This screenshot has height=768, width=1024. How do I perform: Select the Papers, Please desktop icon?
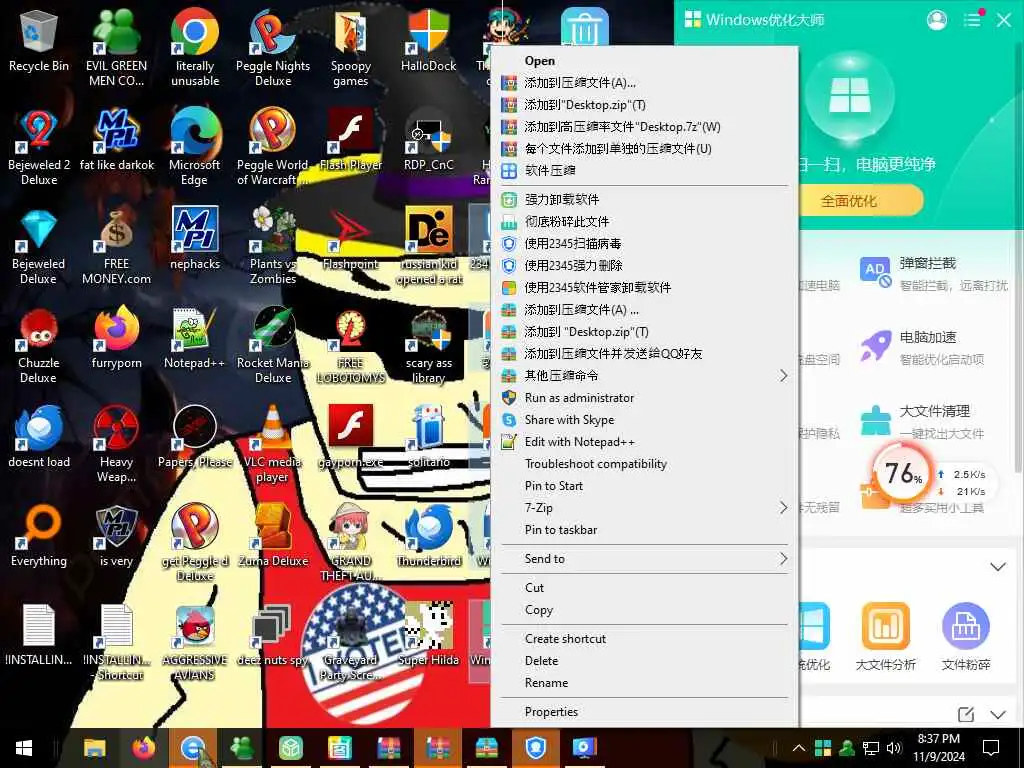[x=195, y=438]
